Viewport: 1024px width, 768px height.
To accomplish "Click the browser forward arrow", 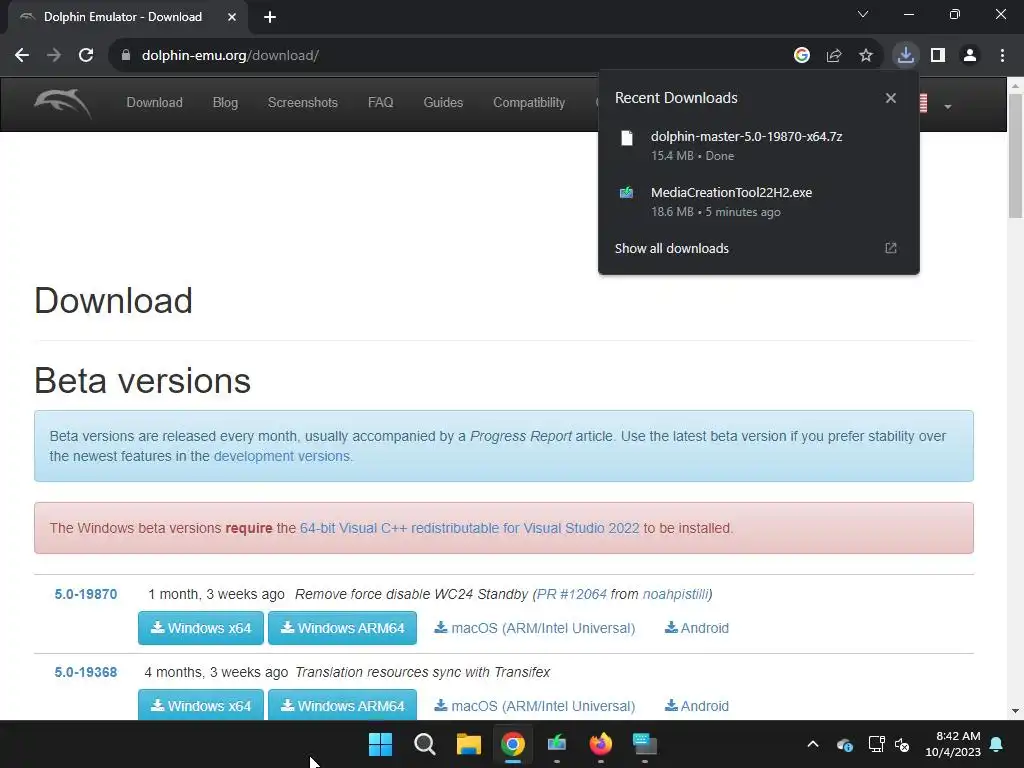I will tap(54, 56).
